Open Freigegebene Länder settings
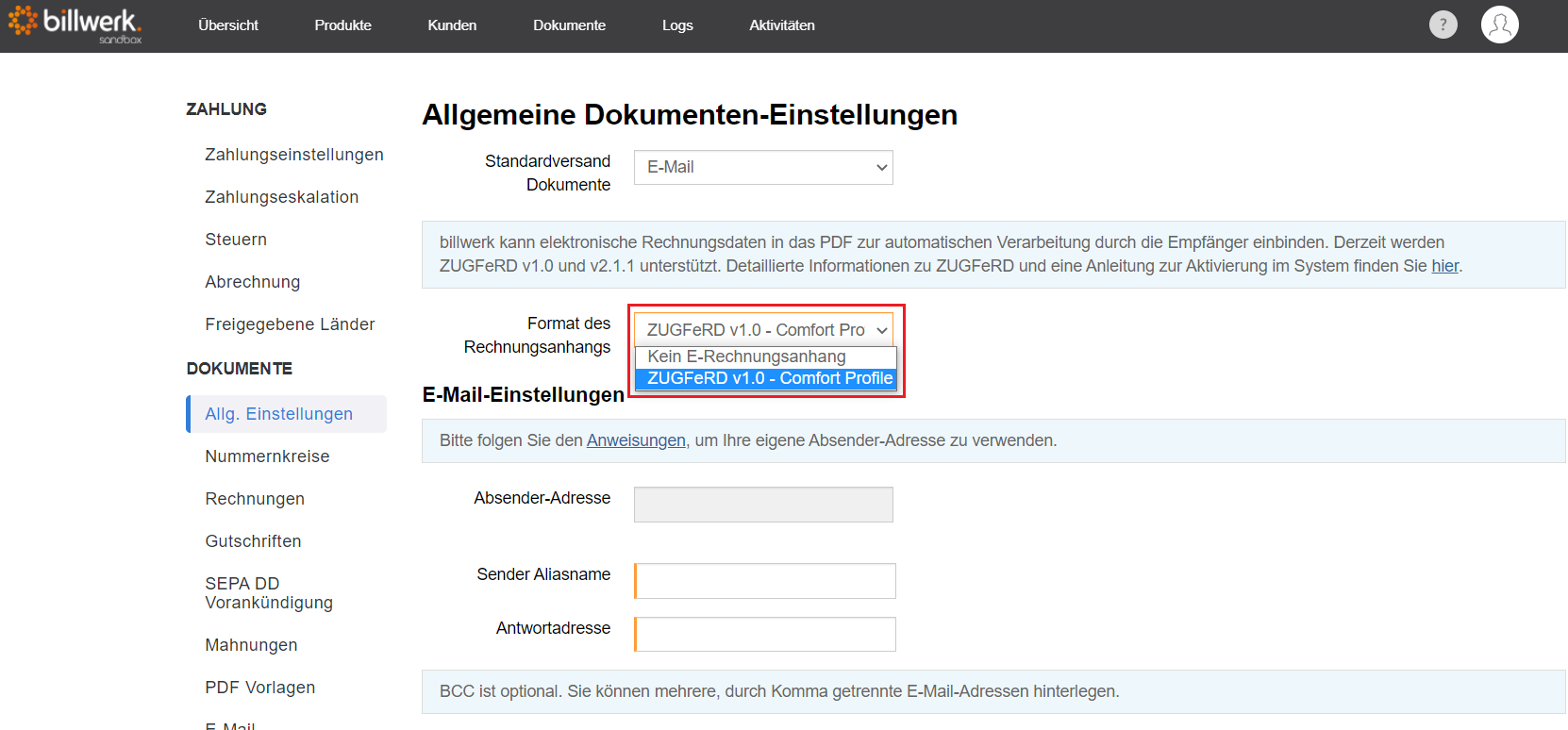Viewport: 1568px width, 730px height. 290,324
